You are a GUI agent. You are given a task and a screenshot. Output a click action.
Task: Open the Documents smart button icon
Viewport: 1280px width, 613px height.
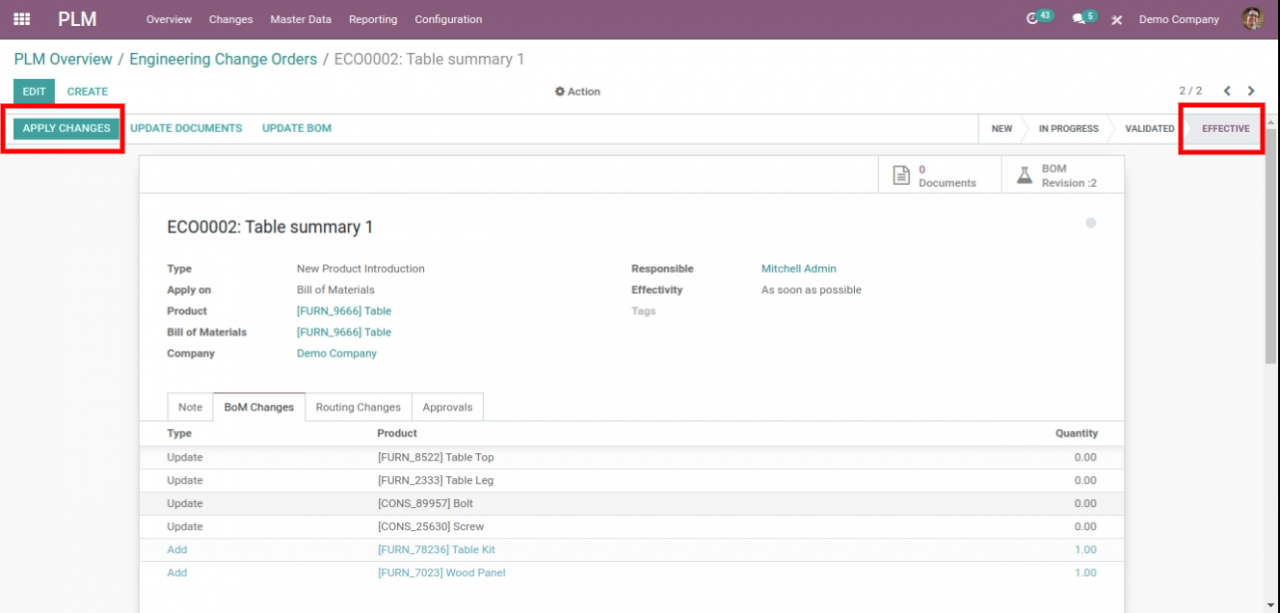point(902,173)
